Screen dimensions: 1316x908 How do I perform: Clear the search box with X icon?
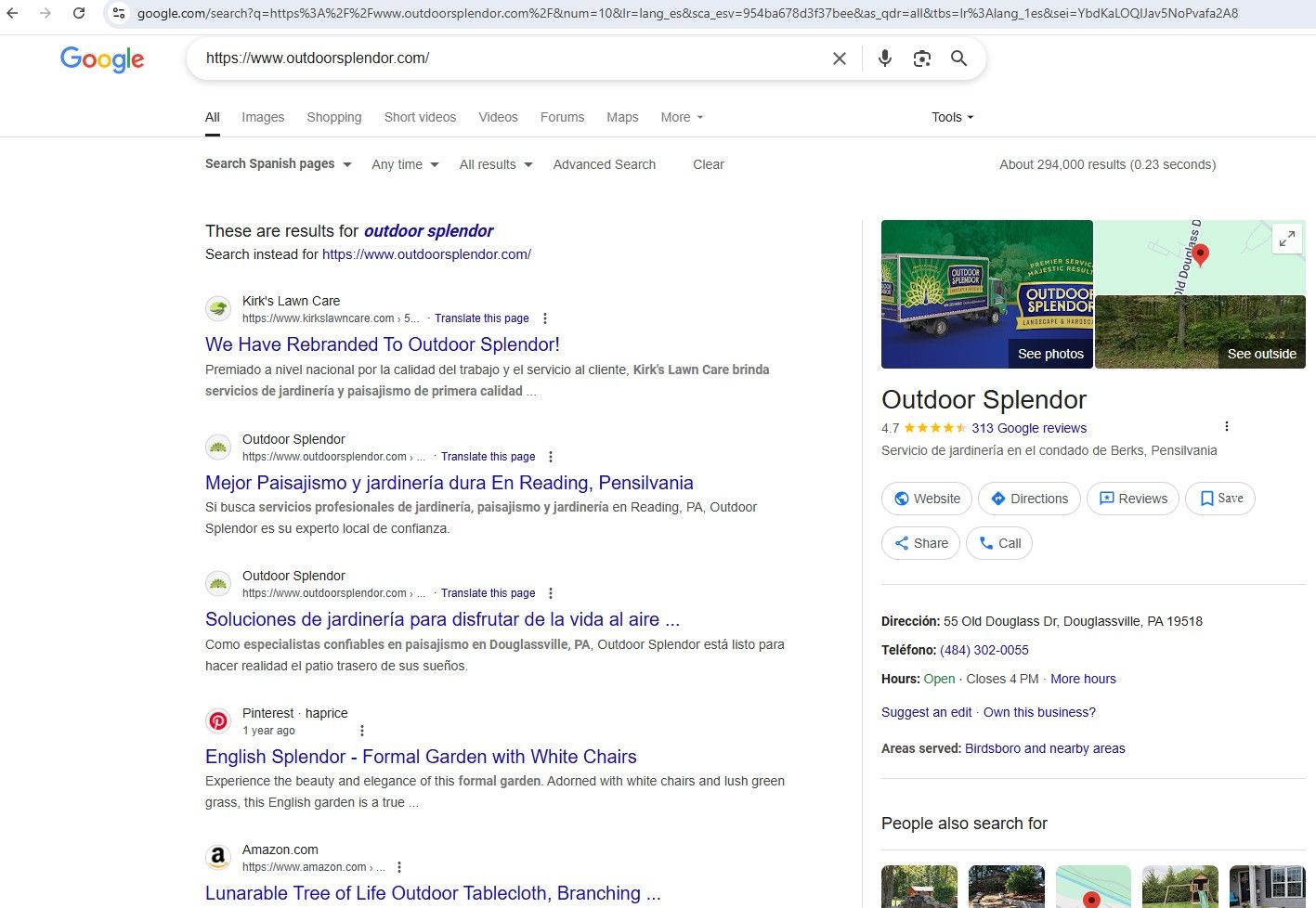[840, 58]
